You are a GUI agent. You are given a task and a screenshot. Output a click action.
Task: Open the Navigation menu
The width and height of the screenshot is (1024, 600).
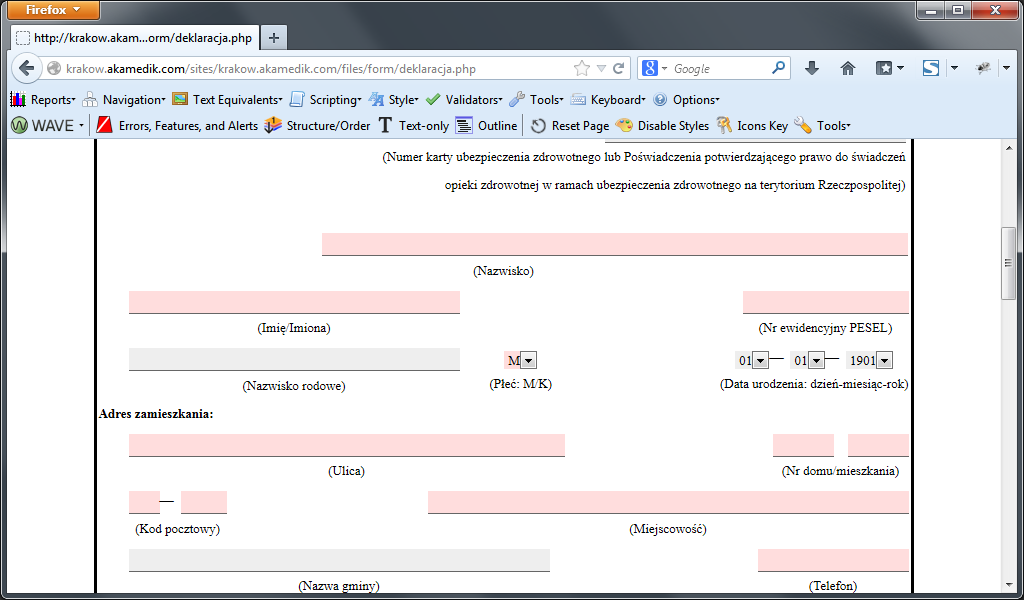[x=124, y=99]
